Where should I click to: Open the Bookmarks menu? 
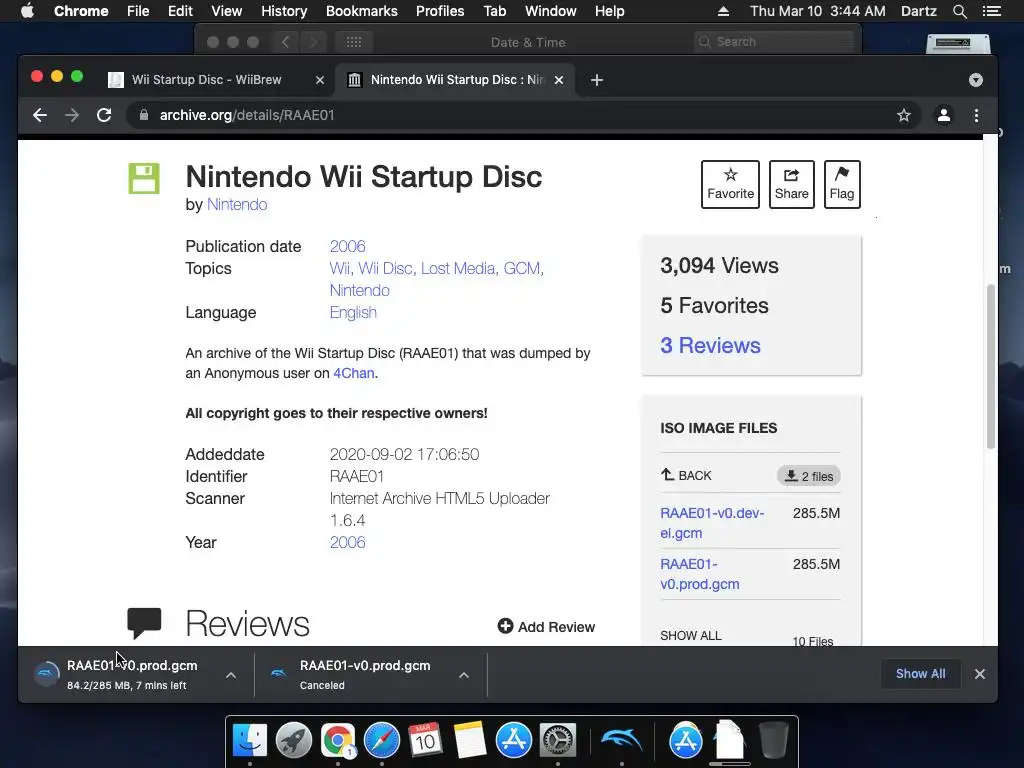tap(362, 11)
